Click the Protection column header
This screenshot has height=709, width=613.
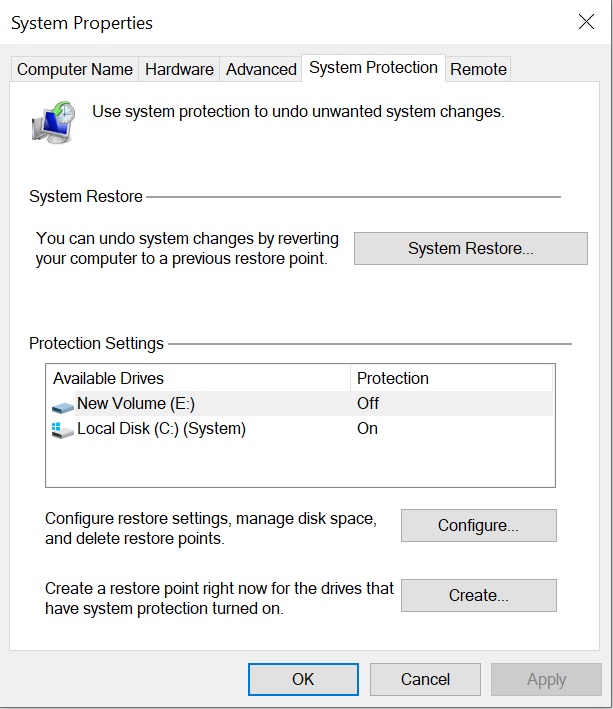(x=393, y=378)
